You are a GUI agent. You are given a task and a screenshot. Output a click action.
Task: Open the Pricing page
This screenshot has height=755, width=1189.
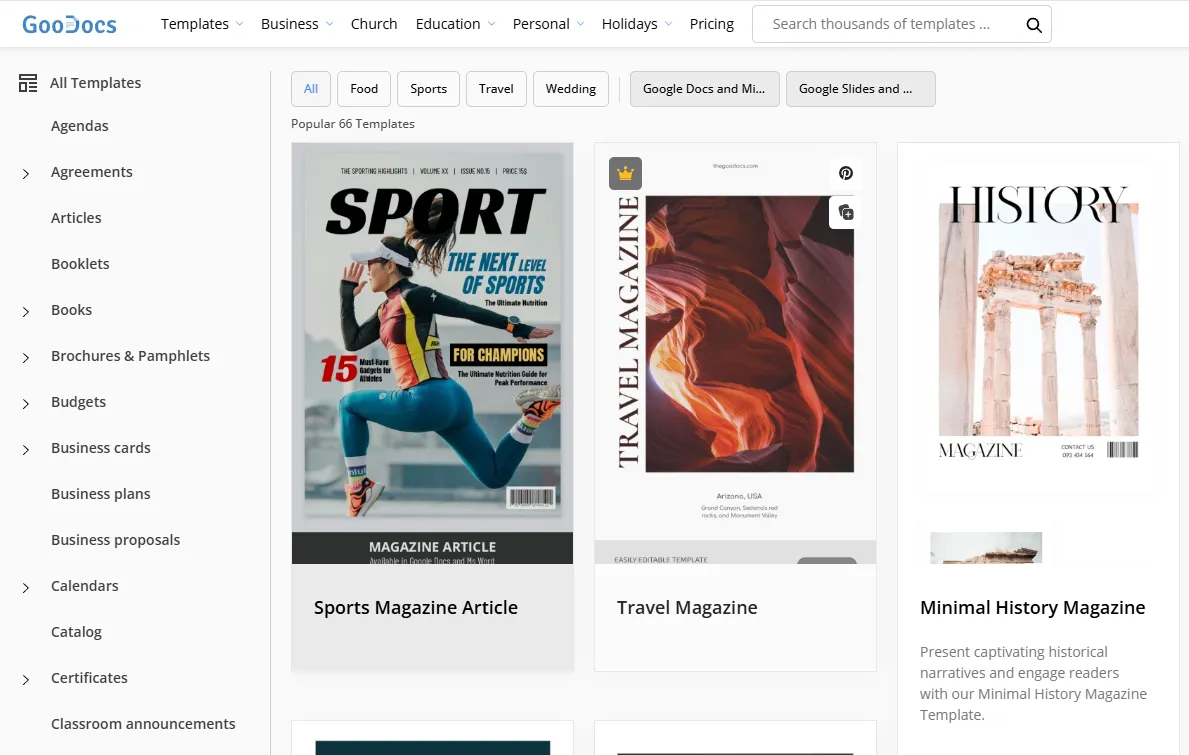click(x=711, y=24)
